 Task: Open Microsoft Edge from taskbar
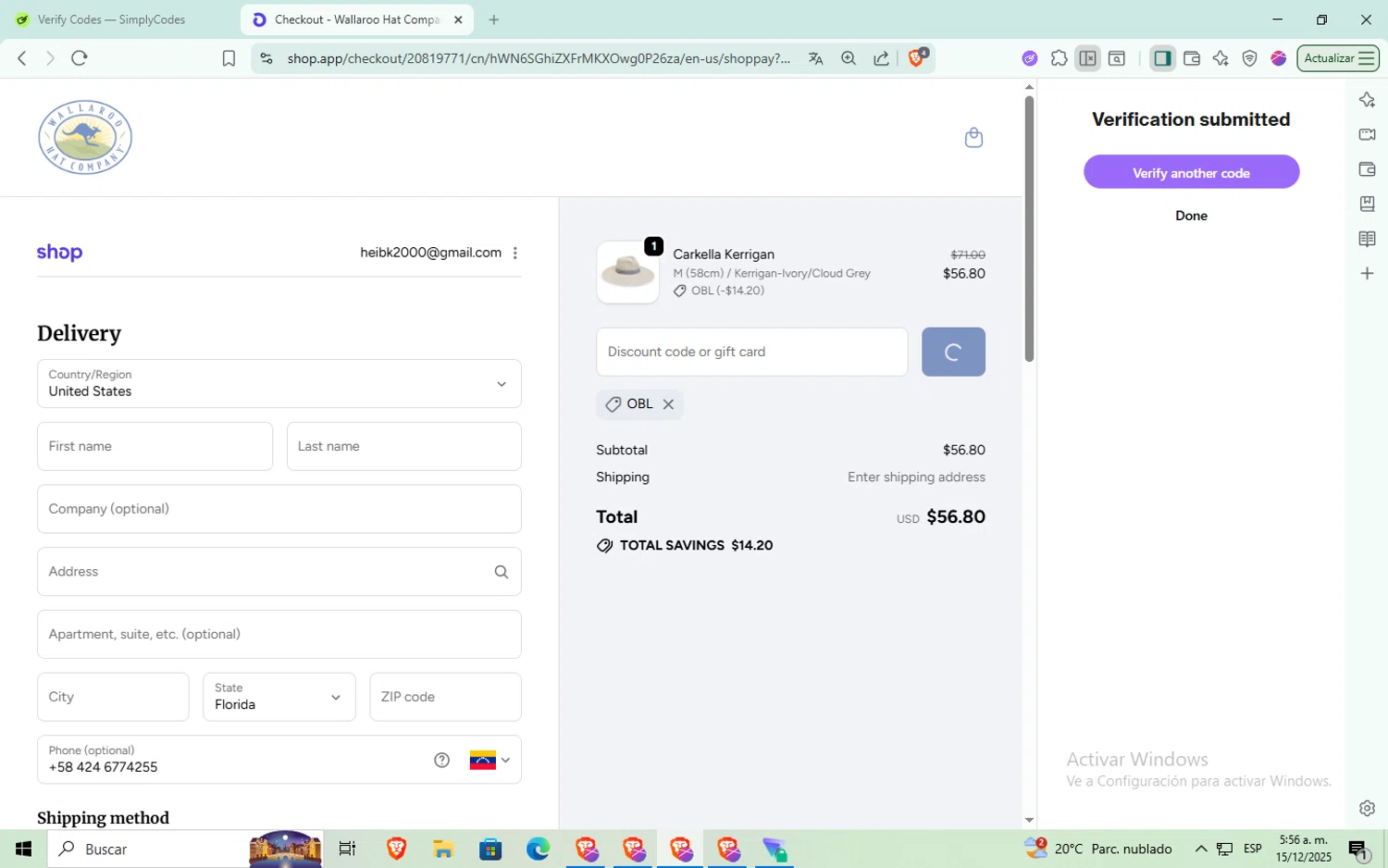coord(538,849)
